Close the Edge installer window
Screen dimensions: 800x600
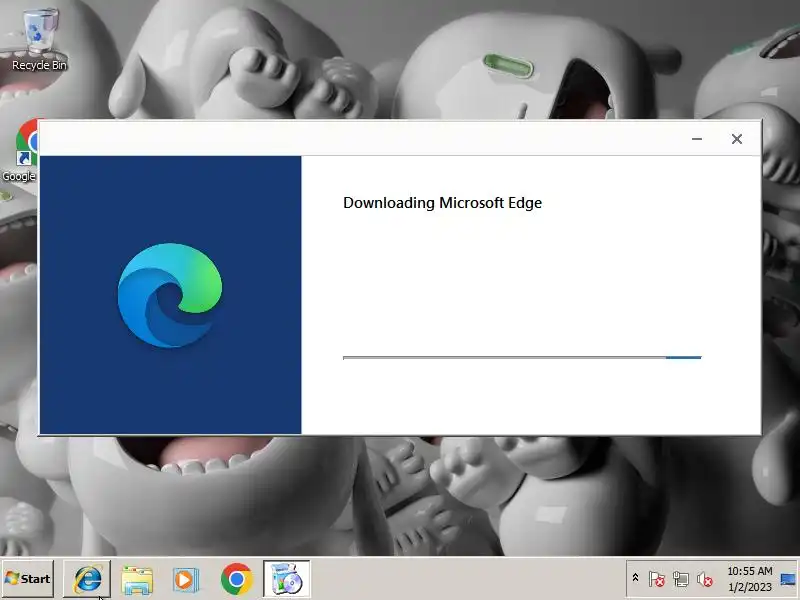click(x=737, y=139)
